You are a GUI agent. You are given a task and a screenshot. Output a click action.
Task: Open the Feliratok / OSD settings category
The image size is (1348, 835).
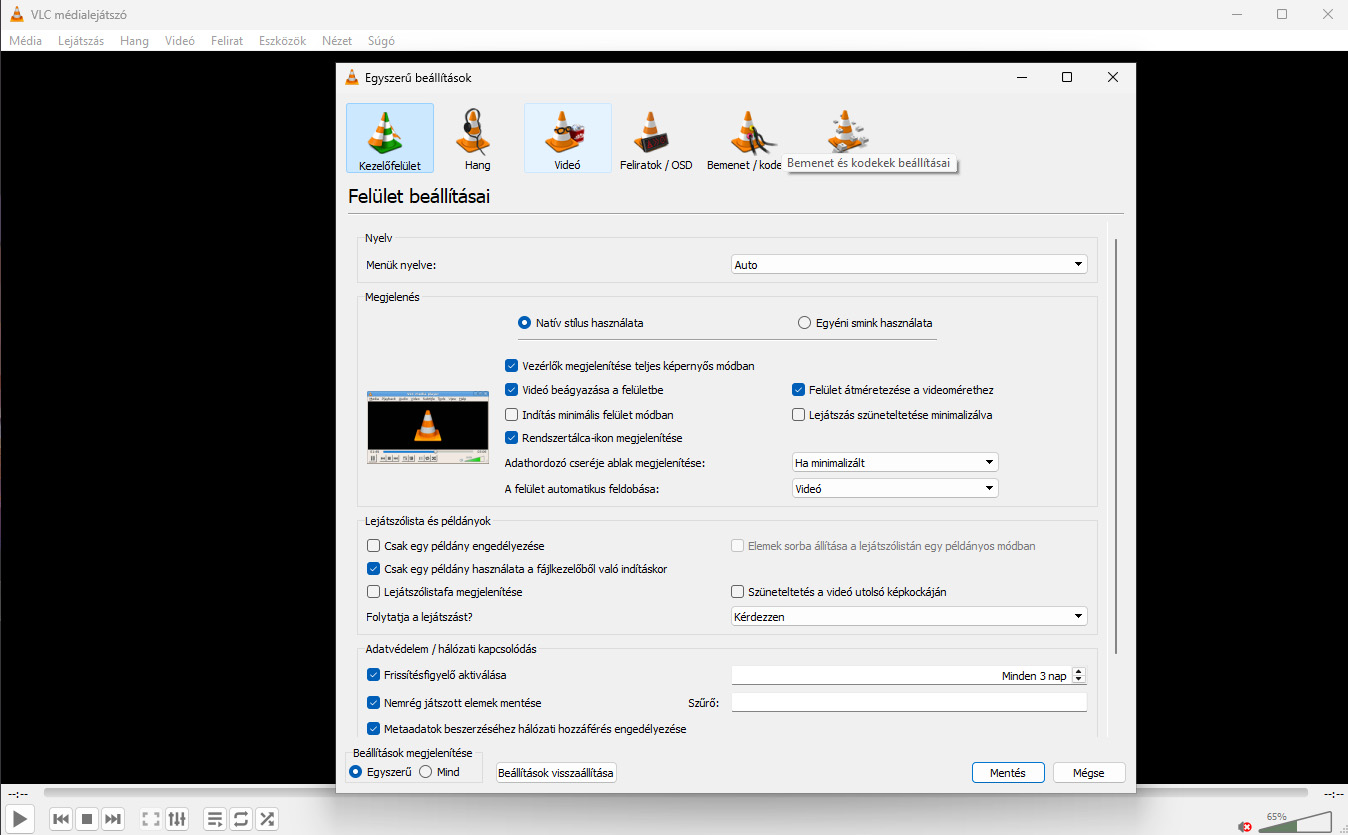tap(656, 139)
